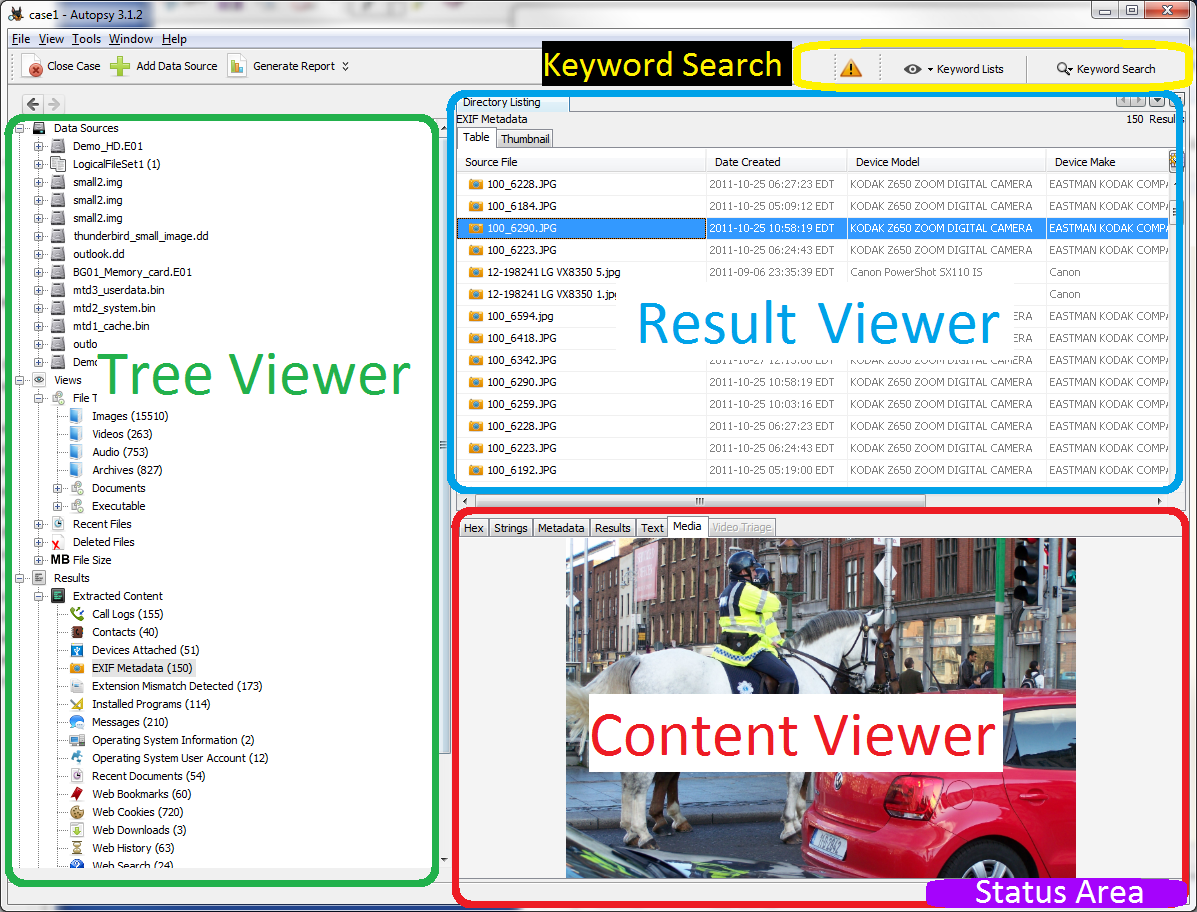Sort by Device Make column header

click(x=1107, y=162)
